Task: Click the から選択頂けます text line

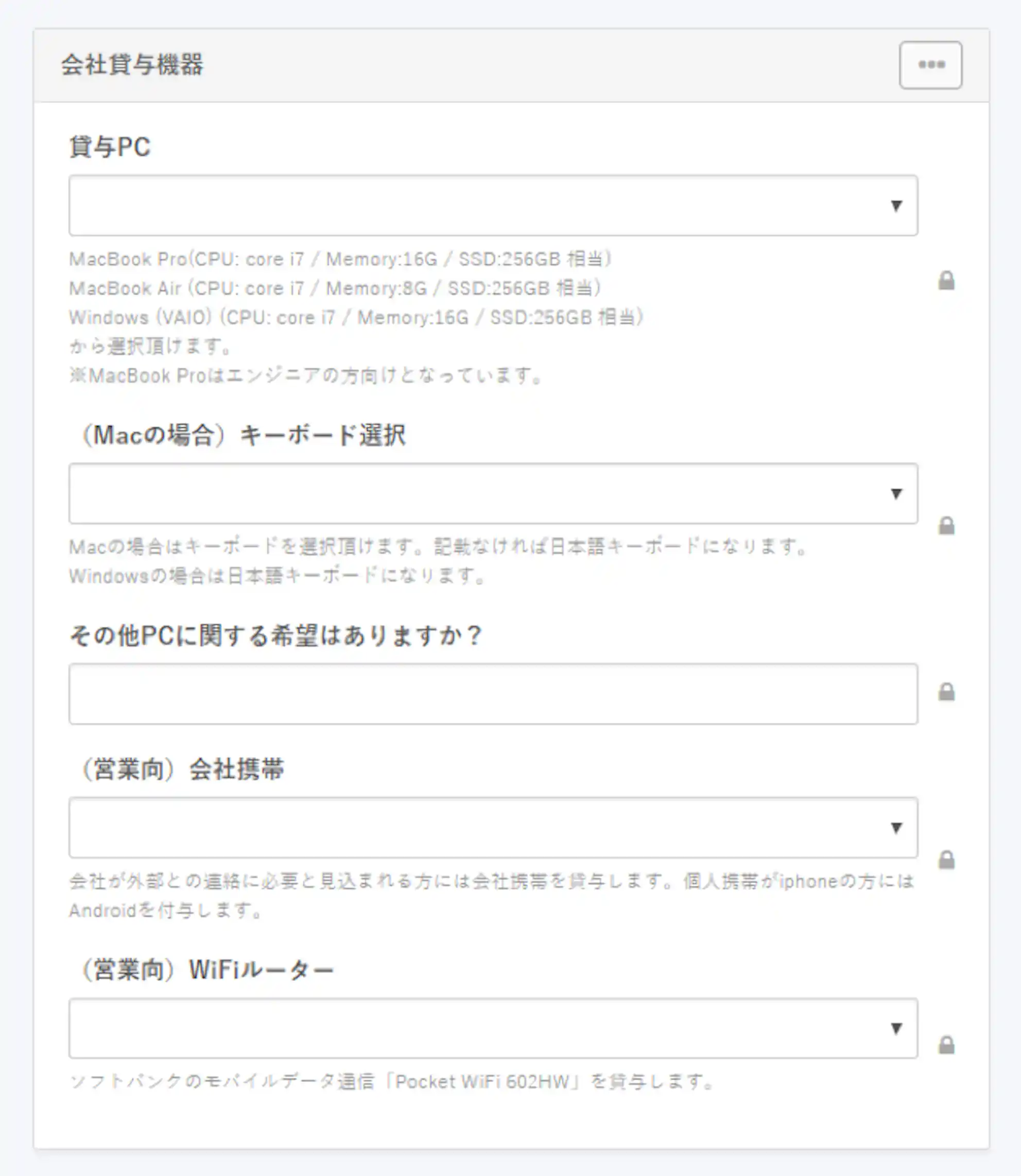Action: click(x=150, y=347)
